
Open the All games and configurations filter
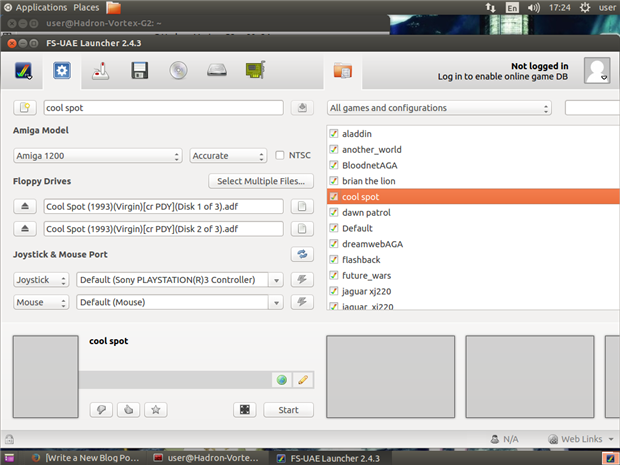pos(439,108)
